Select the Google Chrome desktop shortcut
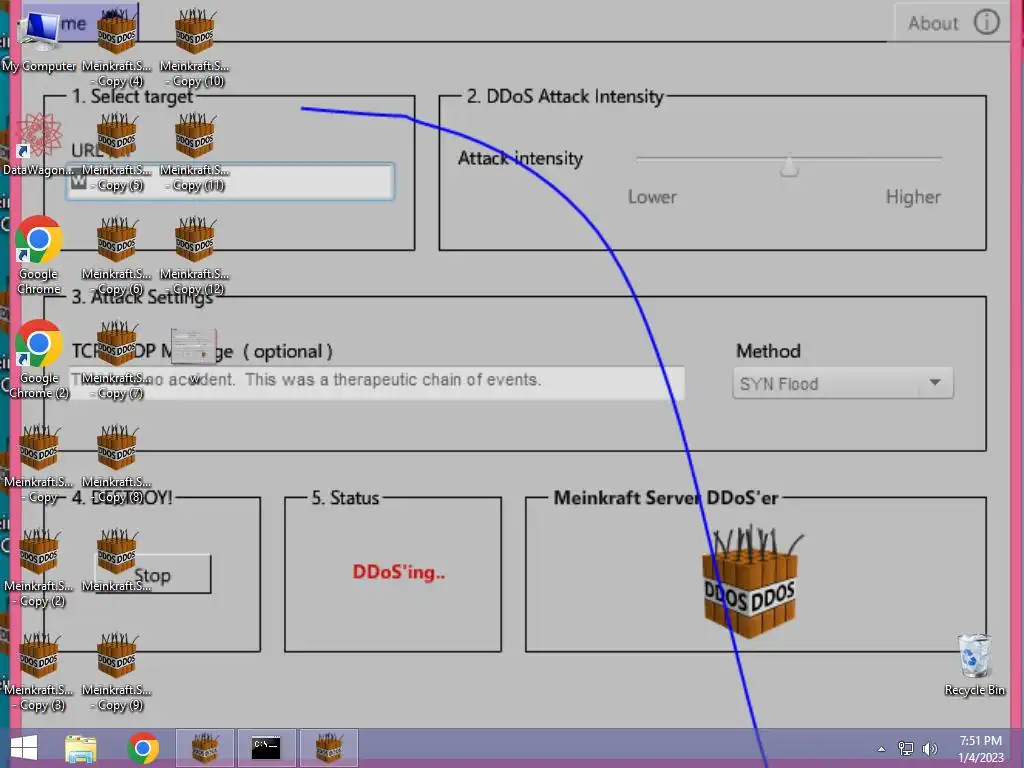Screen dimensions: 1024x768 click(x=39, y=255)
